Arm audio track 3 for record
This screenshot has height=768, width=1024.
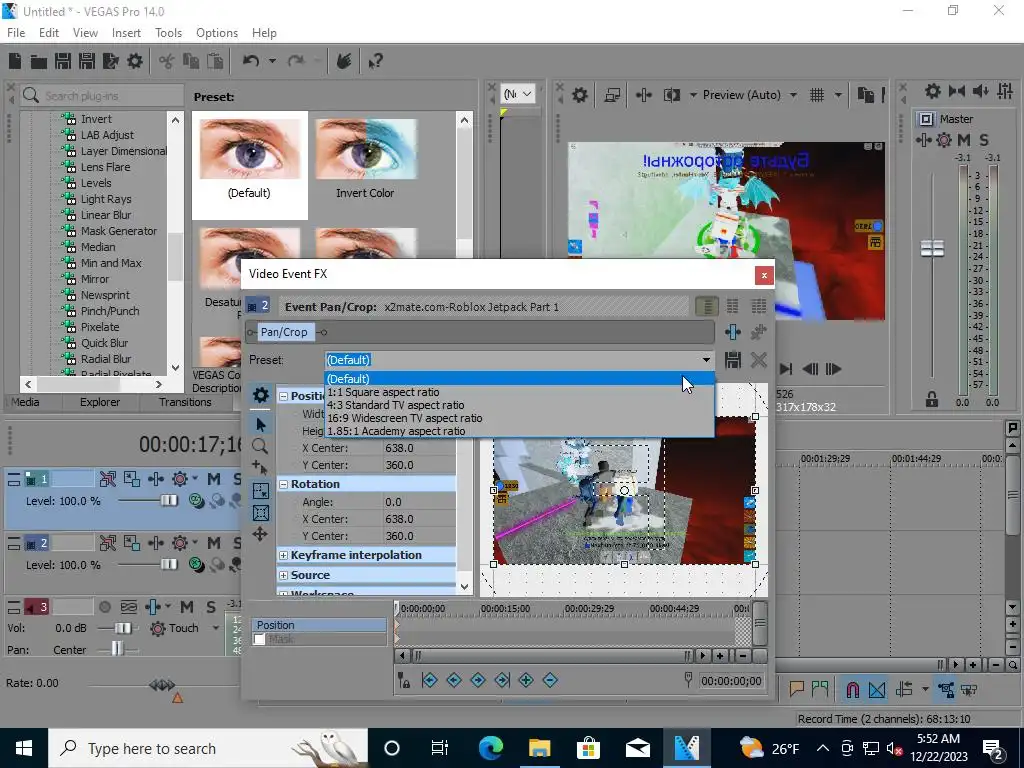tap(104, 607)
